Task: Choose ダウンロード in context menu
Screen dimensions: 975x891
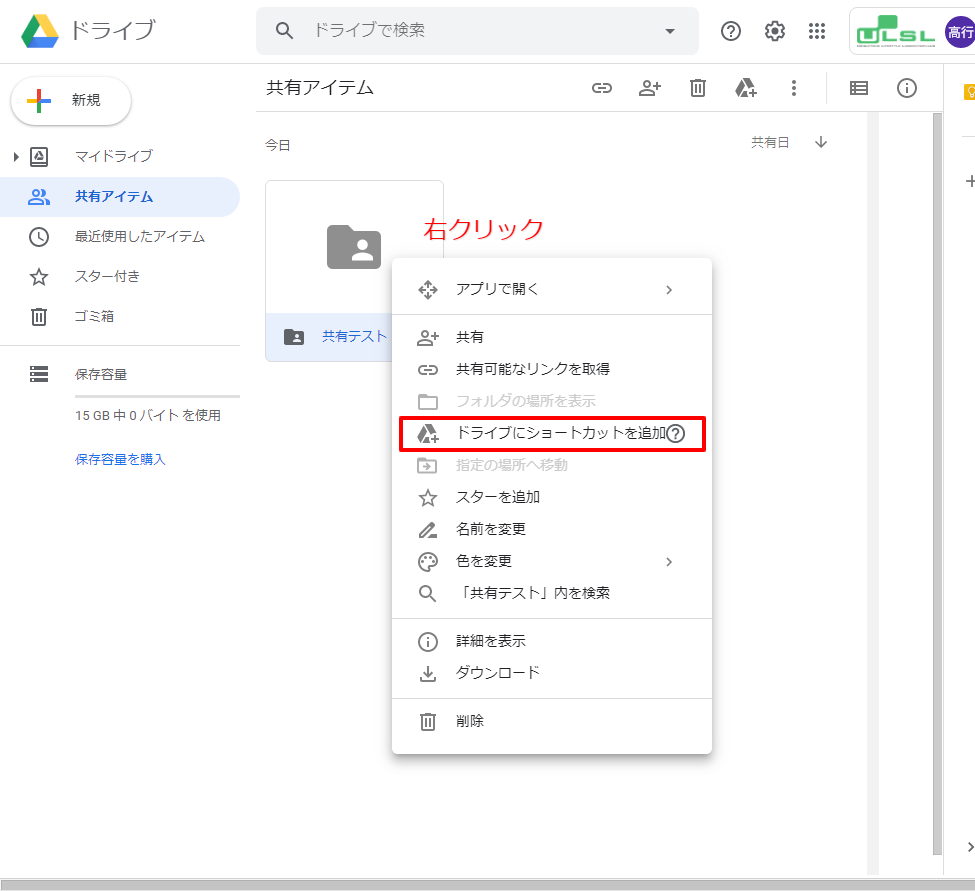Action: click(x=552, y=673)
